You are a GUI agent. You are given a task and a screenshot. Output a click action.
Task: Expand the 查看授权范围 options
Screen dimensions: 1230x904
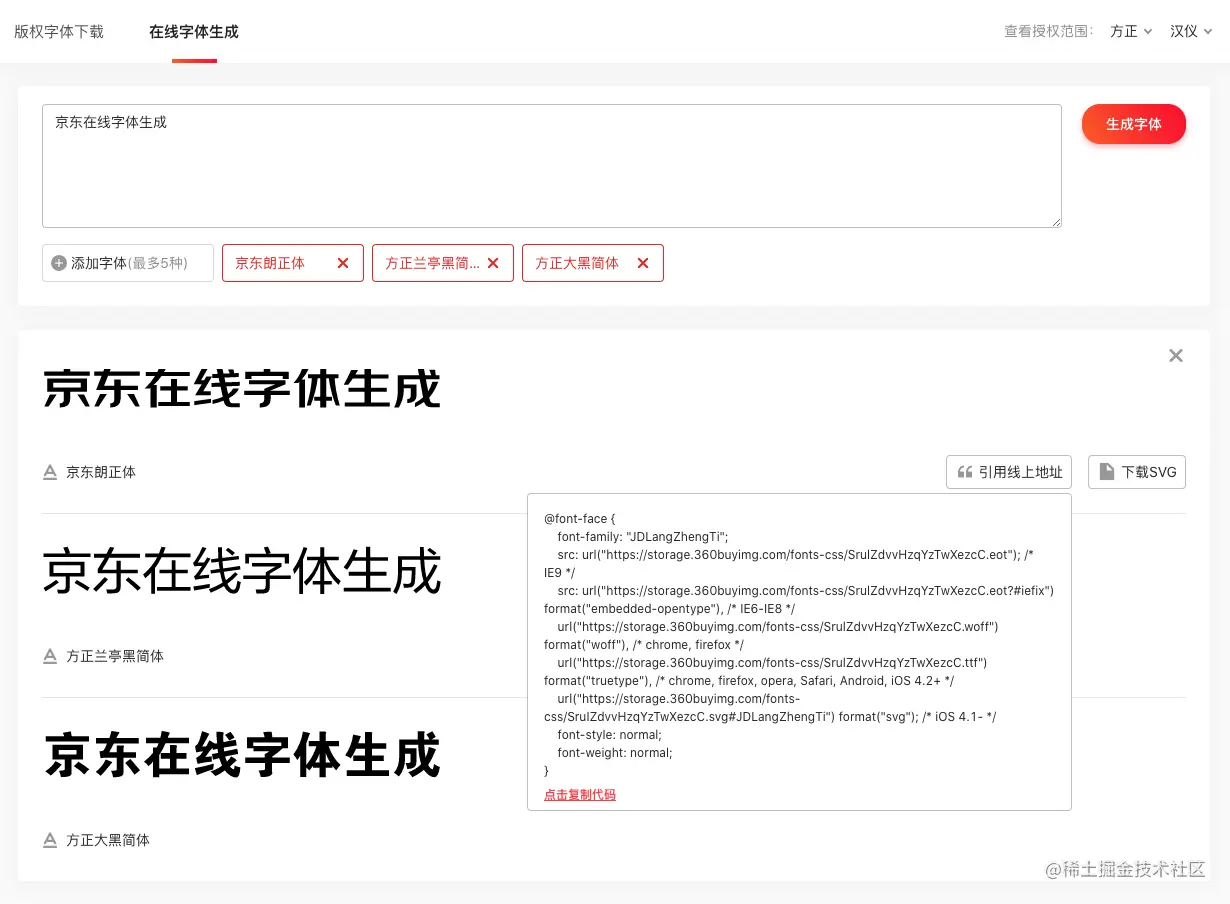tap(1048, 31)
